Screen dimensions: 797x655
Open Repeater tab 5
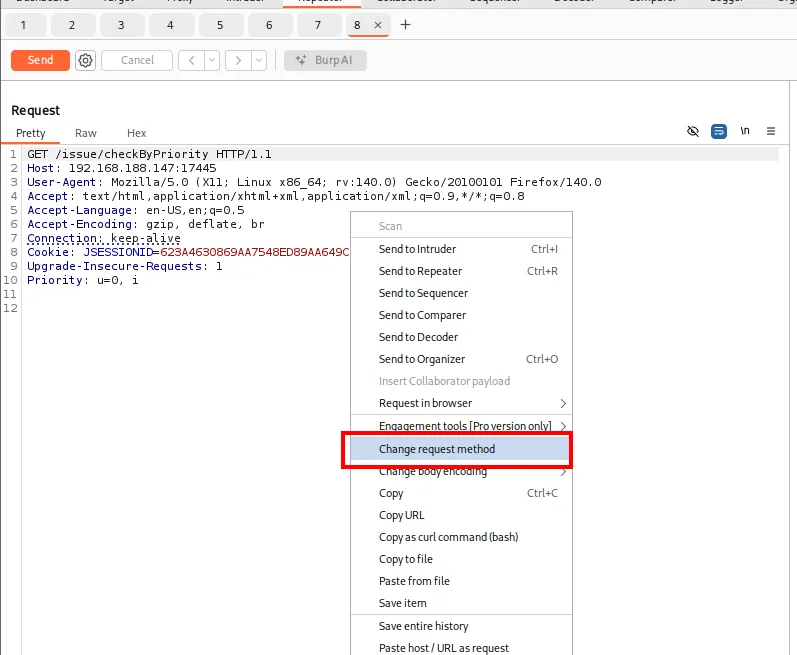pos(220,25)
